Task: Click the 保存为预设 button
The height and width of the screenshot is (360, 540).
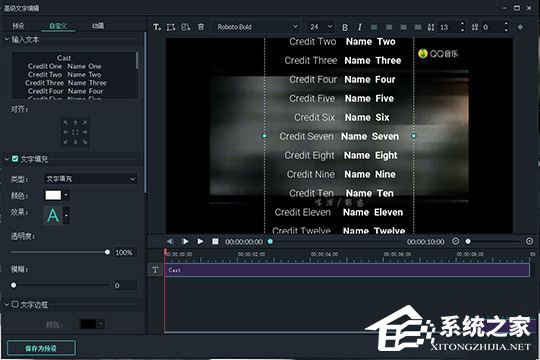Action: [x=41, y=348]
